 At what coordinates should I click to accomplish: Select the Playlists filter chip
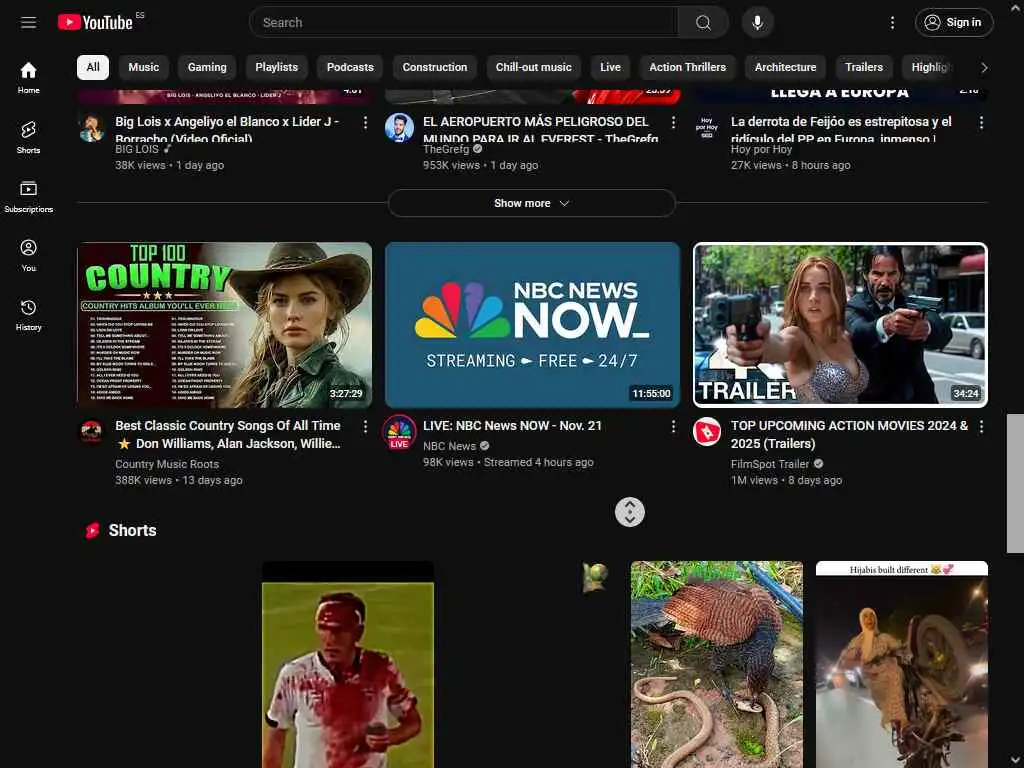[276, 67]
